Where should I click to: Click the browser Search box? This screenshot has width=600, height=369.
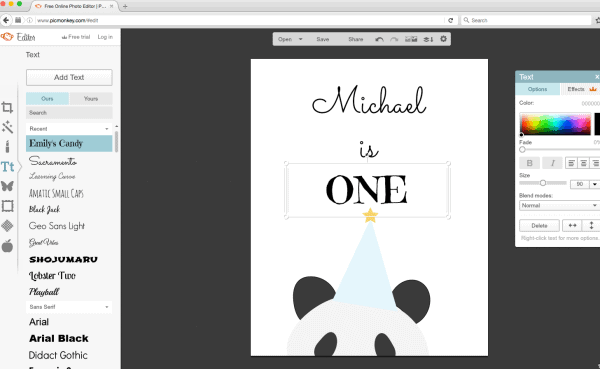[526, 20]
